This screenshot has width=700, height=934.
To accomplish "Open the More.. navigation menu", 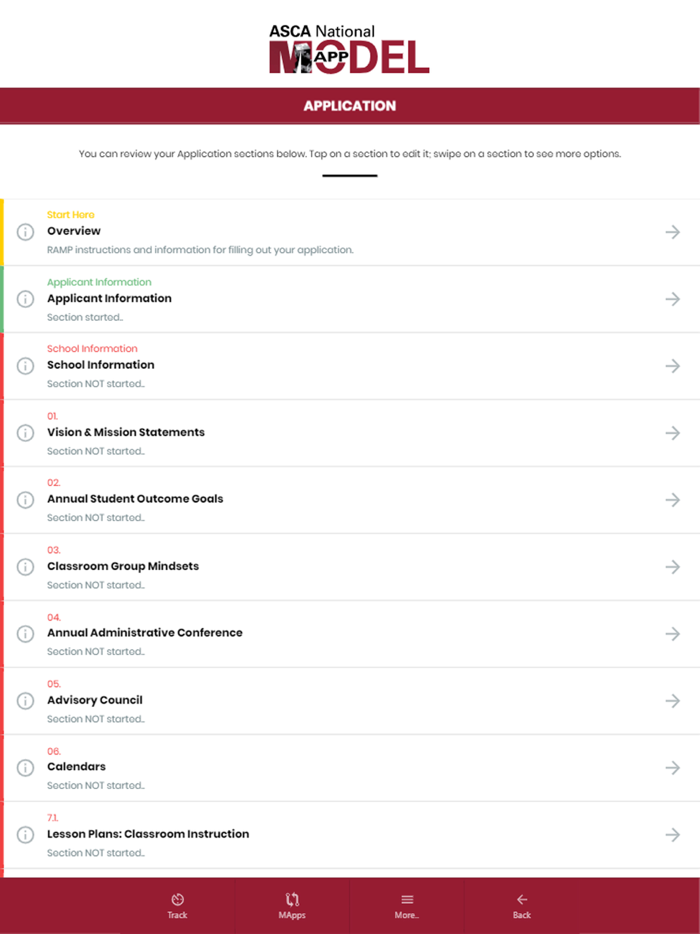I will point(406,899).
